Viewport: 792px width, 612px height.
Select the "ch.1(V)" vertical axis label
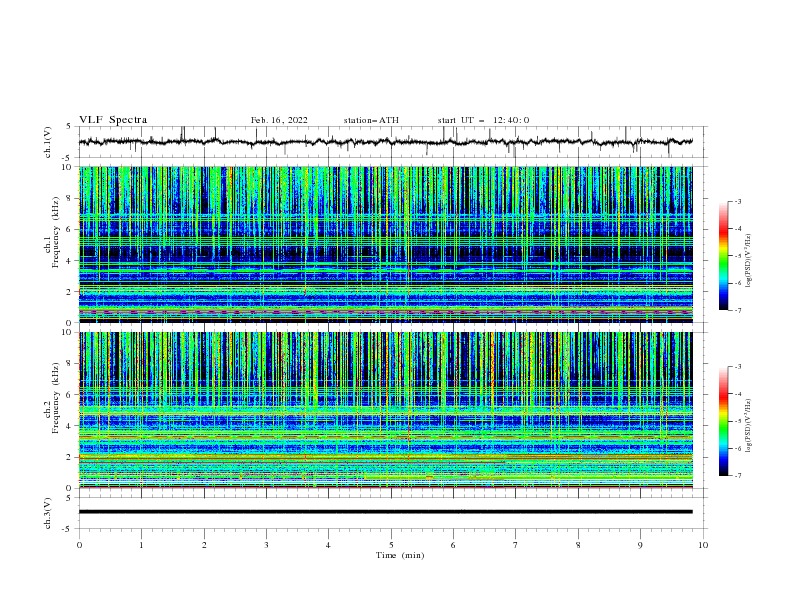[48, 142]
